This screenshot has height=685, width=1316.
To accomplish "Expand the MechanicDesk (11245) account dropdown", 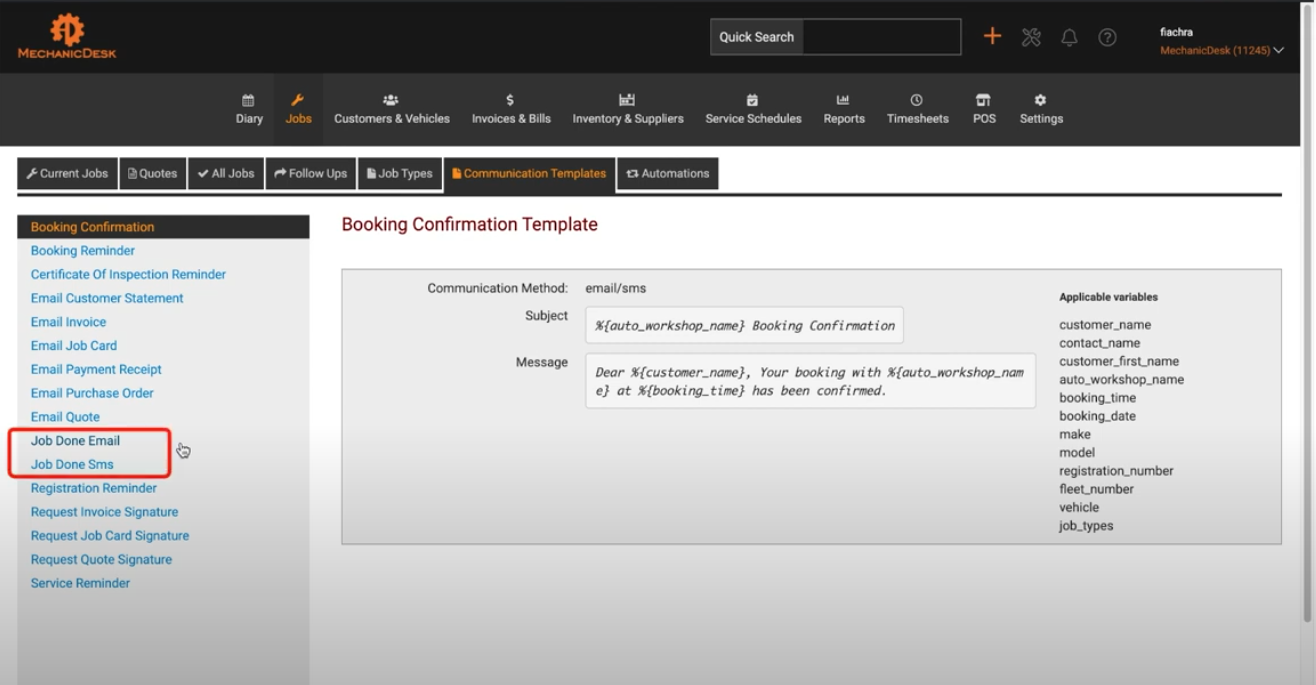I will [x=1222, y=50].
